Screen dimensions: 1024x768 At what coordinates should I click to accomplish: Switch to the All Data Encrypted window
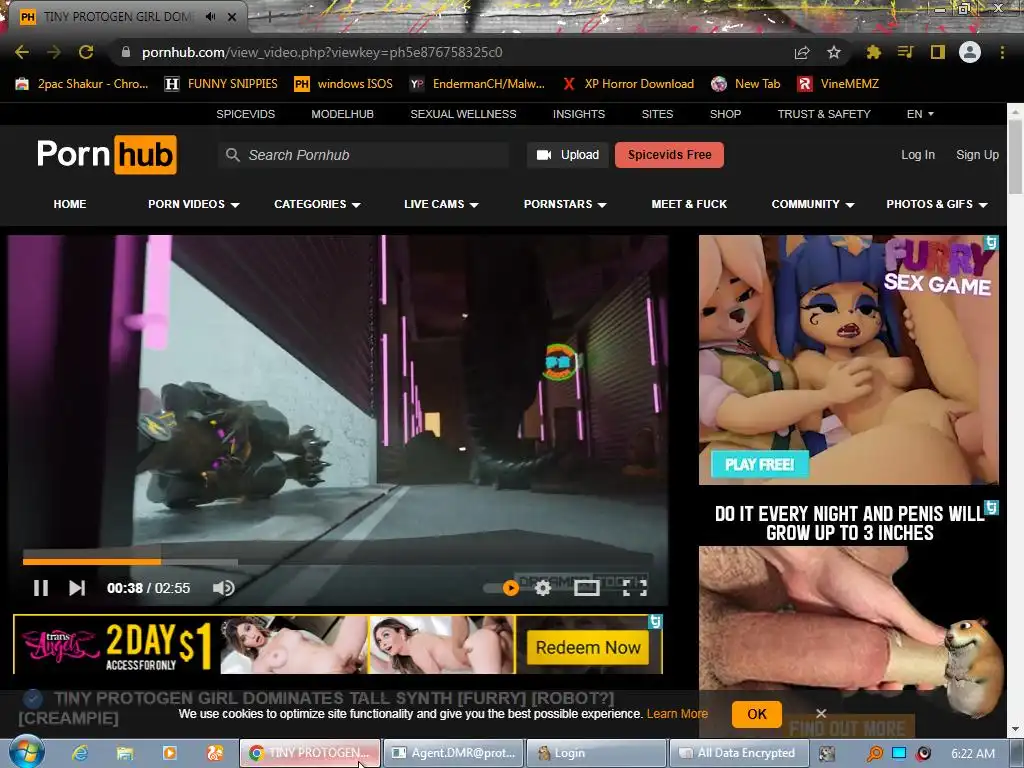pyautogui.click(x=738, y=753)
